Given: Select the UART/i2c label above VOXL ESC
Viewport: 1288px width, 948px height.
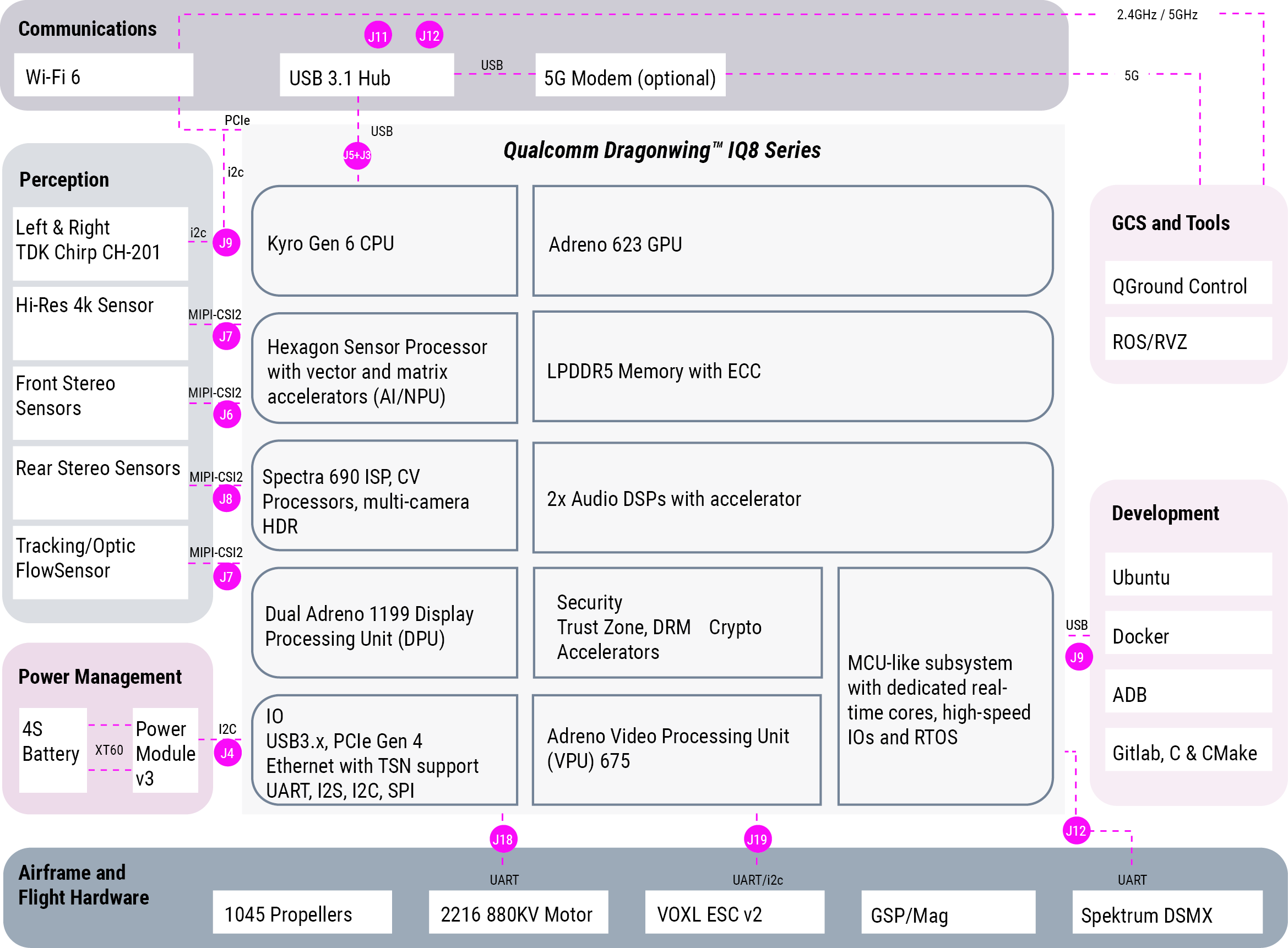Looking at the screenshot, I should coord(758,880).
